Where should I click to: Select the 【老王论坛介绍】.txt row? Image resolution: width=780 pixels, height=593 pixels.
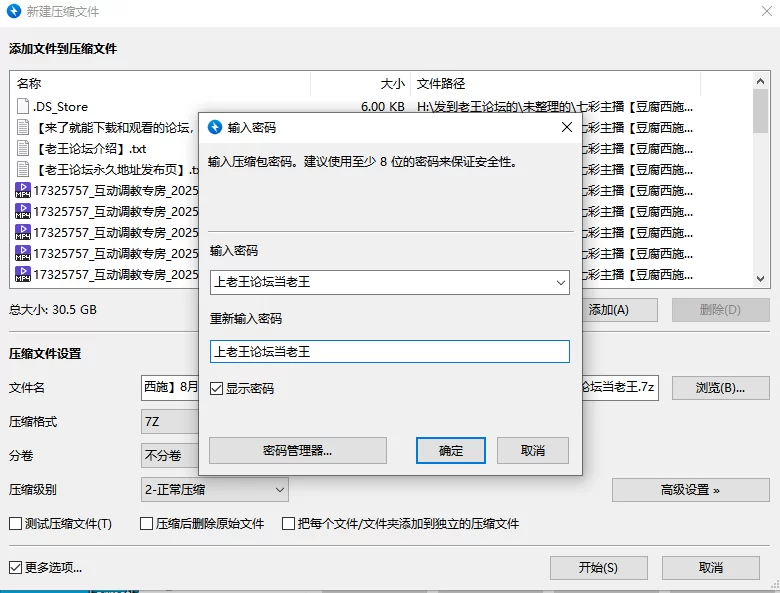[x=104, y=148]
